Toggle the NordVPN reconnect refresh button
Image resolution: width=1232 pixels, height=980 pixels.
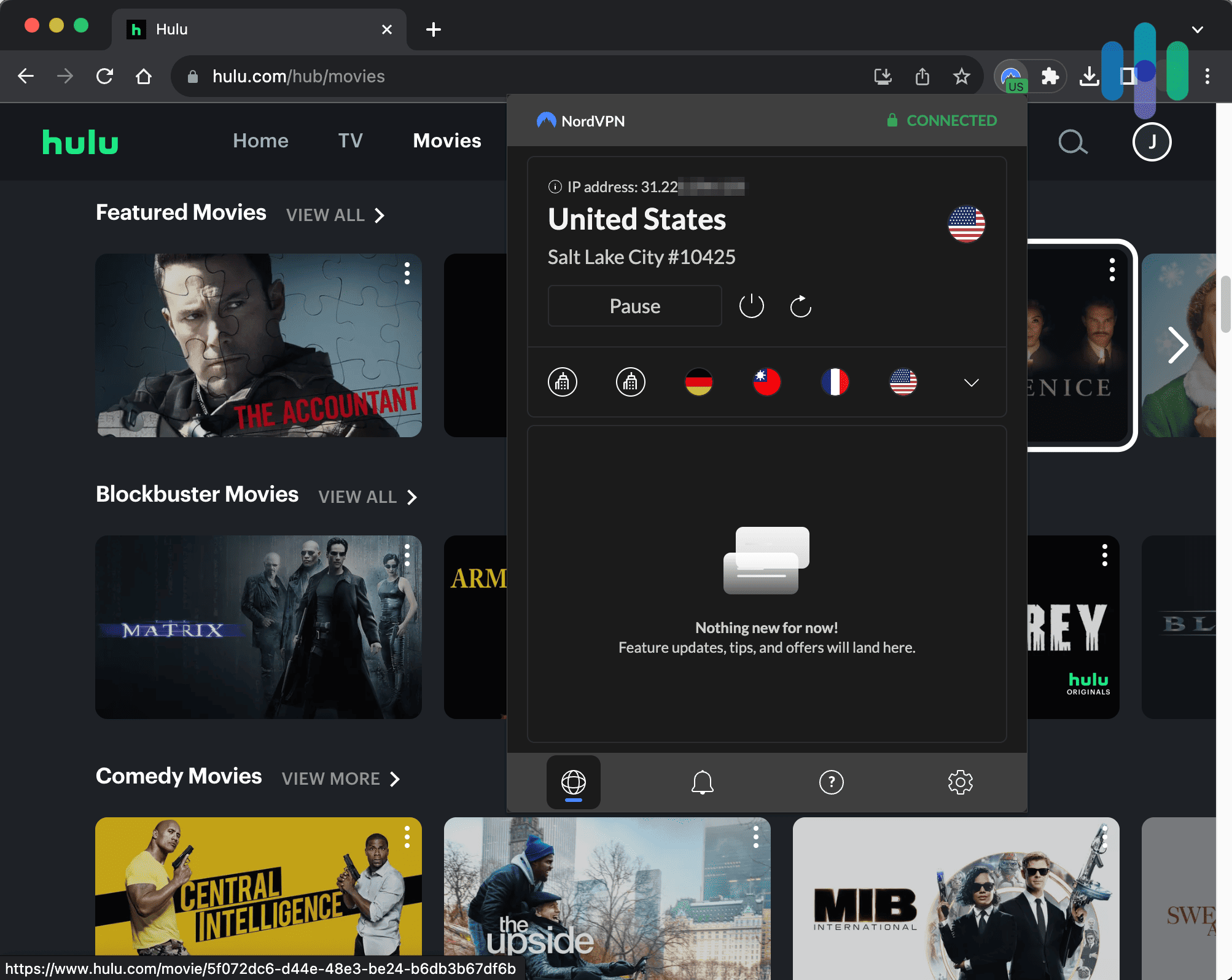coord(800,306)
